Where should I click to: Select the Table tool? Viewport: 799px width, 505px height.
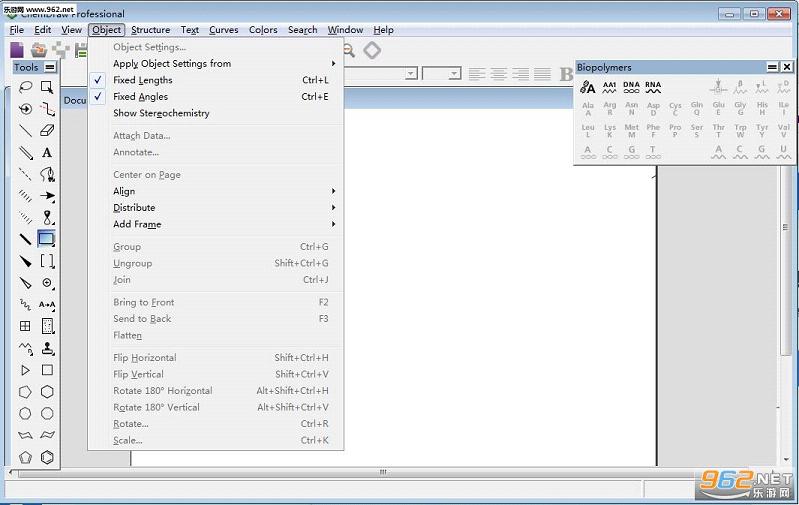click(x=25, y=326)
